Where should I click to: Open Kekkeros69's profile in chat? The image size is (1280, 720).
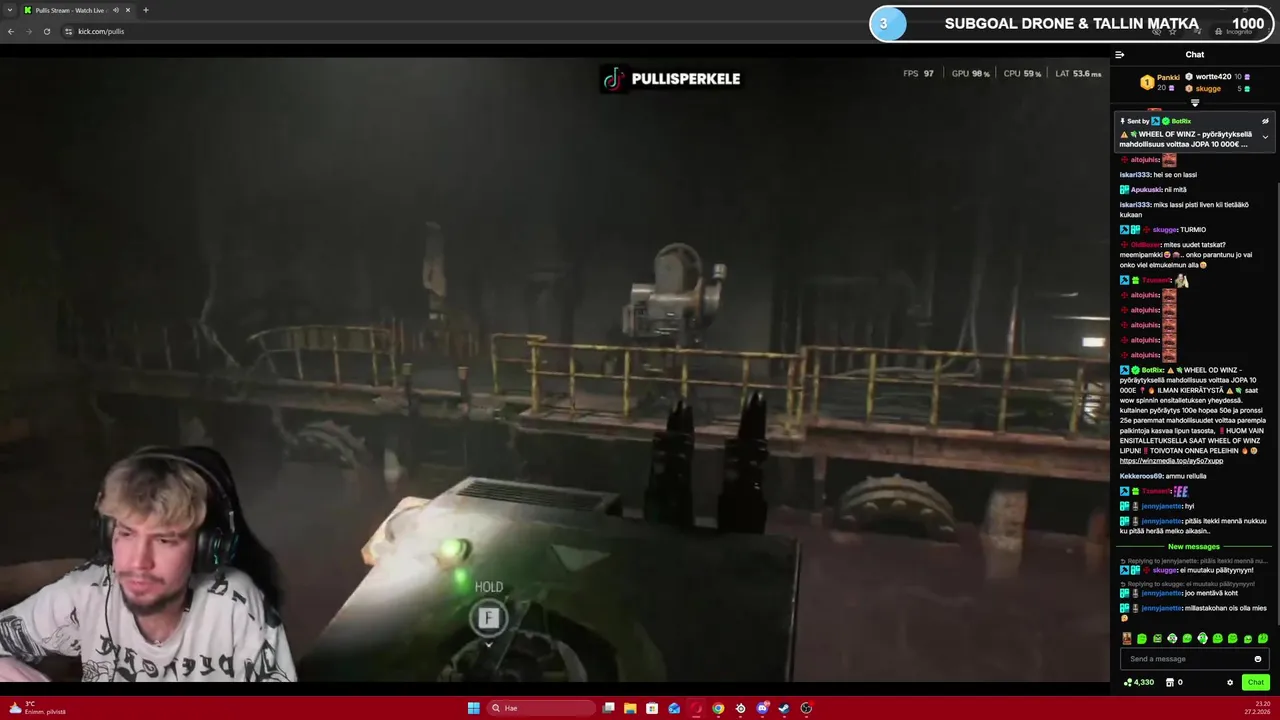point(1140,476)
